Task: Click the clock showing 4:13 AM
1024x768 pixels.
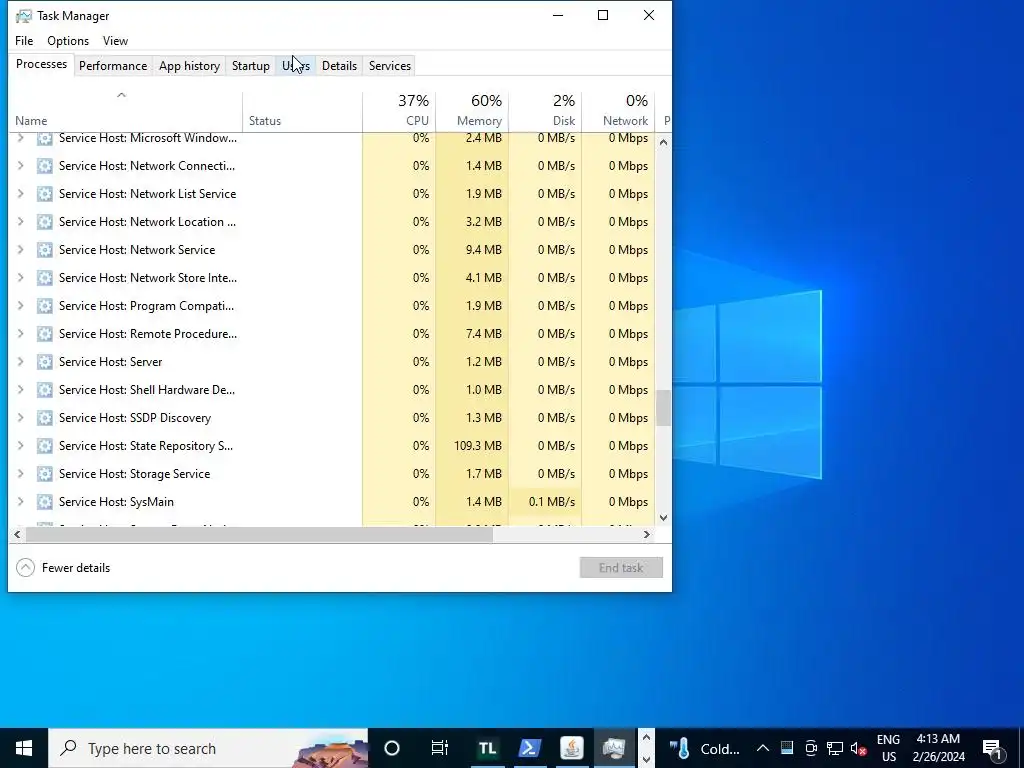Action: coord(938,748)
